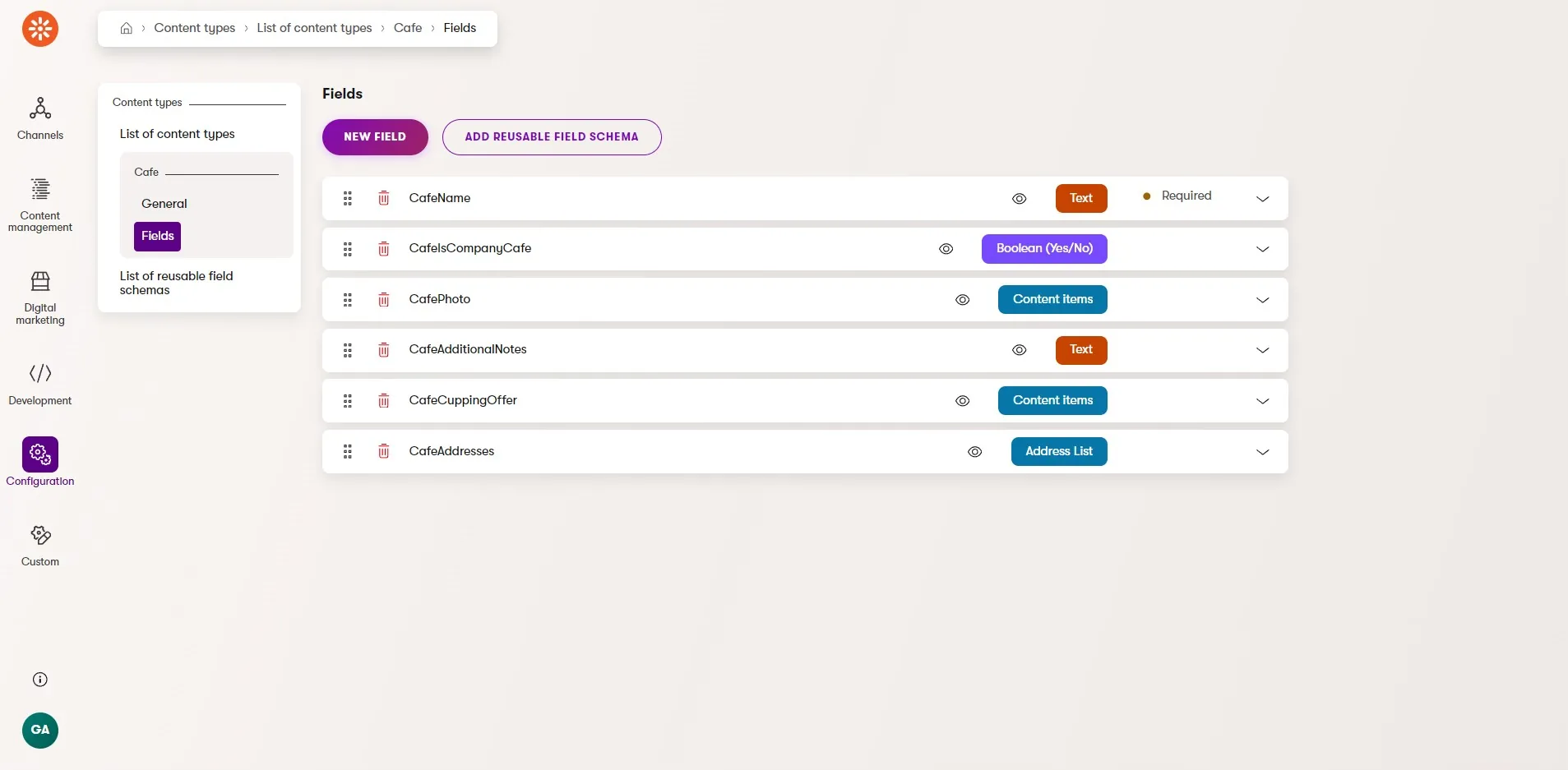Click the CafeAddresses field label
The image size is (1568, 770).
click(451, 451)
